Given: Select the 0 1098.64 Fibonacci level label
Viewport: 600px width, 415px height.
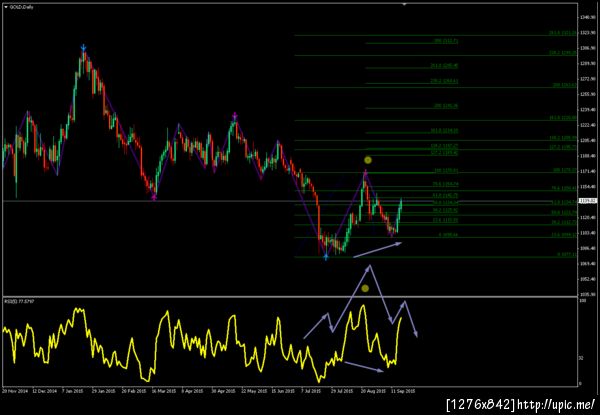Looking at the screenshot, I should 448,235.
